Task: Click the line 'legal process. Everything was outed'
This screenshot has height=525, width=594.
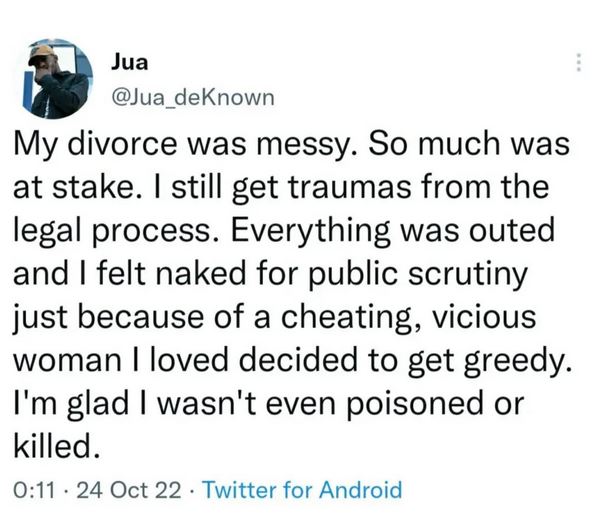Action: click(284, 231)
